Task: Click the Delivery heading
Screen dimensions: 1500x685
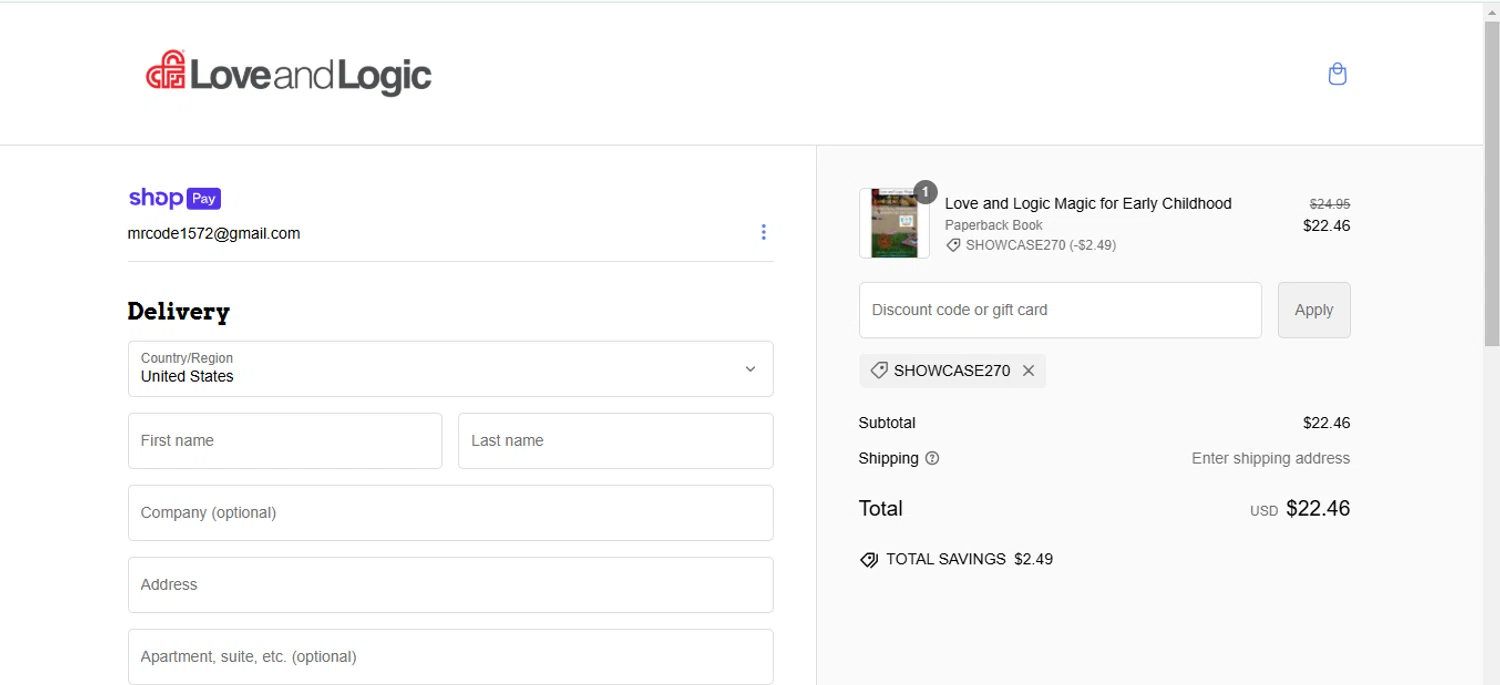Action: 179,312
